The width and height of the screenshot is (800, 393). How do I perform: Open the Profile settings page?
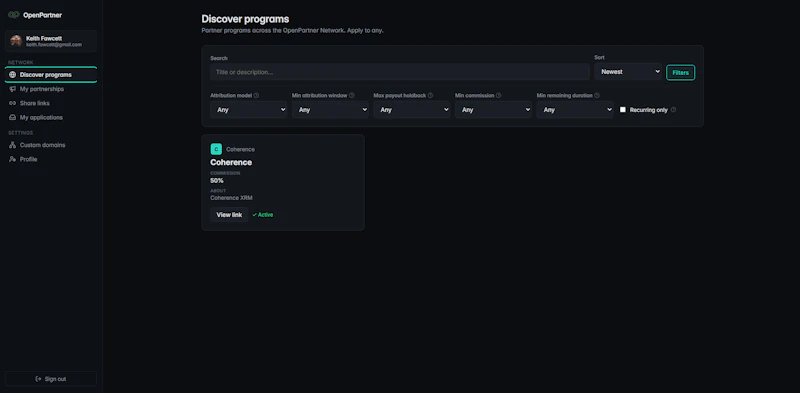(51, 159)
